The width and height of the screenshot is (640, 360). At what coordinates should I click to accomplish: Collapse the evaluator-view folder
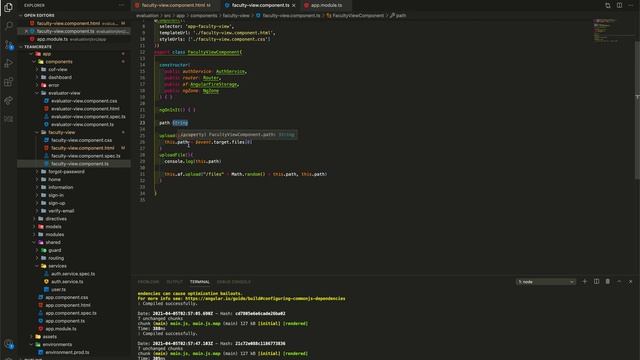(64, 93)
